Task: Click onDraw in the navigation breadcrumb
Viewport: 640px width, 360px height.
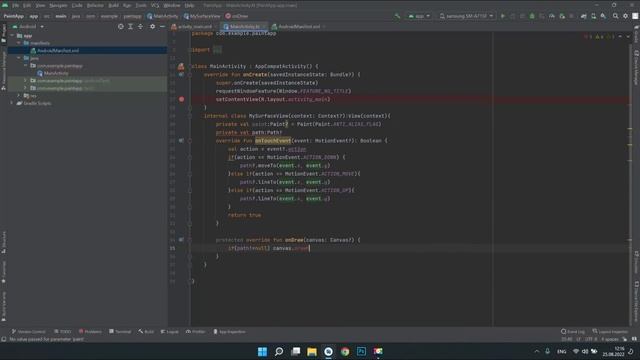Action: 237,16
